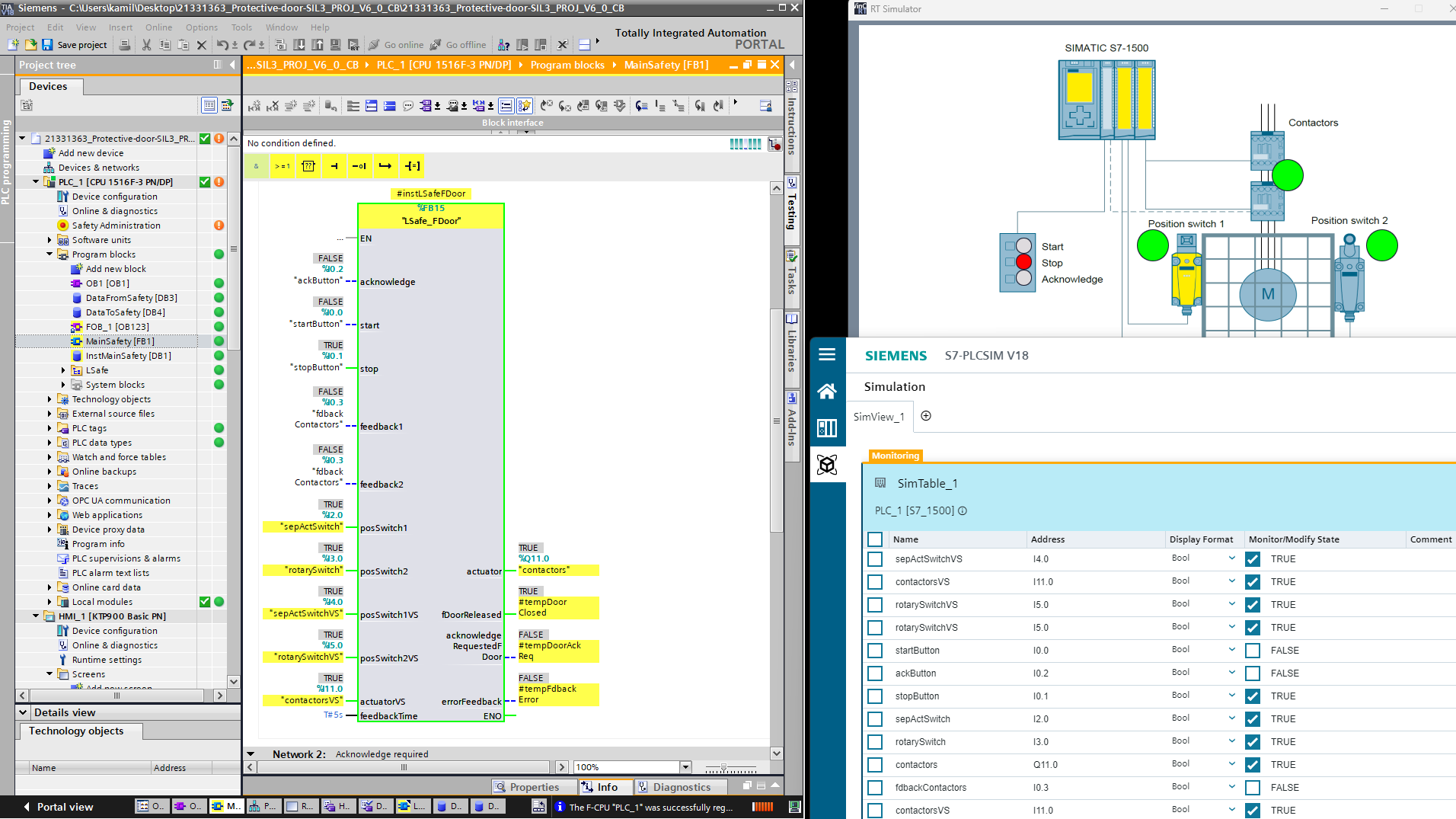Click the Save project toolbar icon
Screen dimensions: 1456x819
48,45
